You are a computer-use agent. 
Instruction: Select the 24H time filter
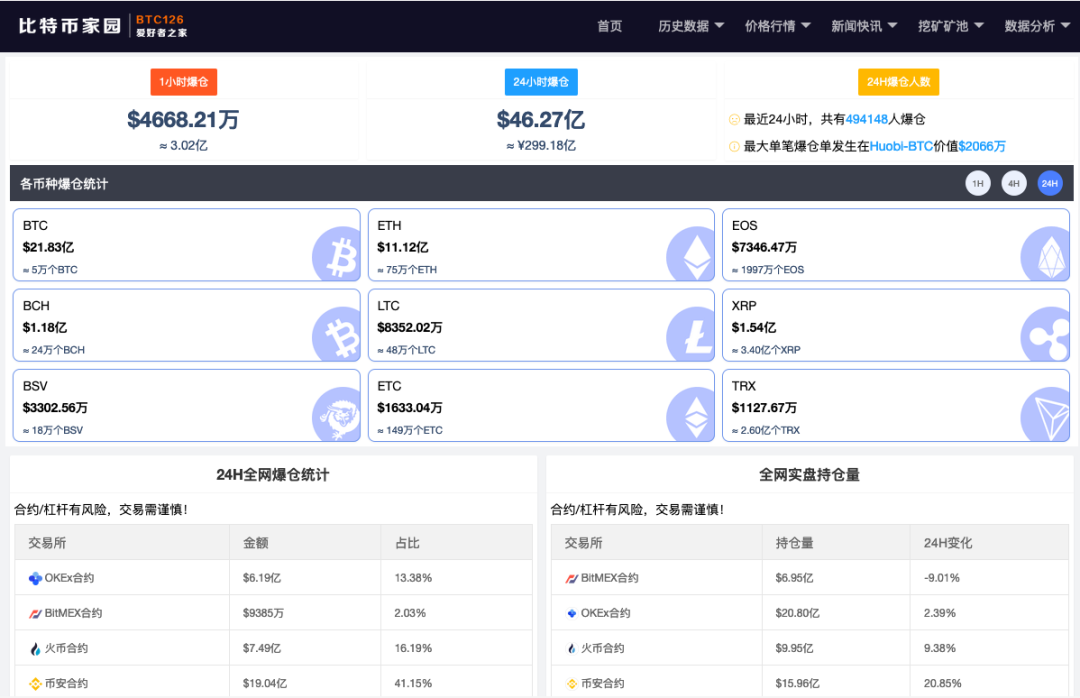pos(1049,183)
